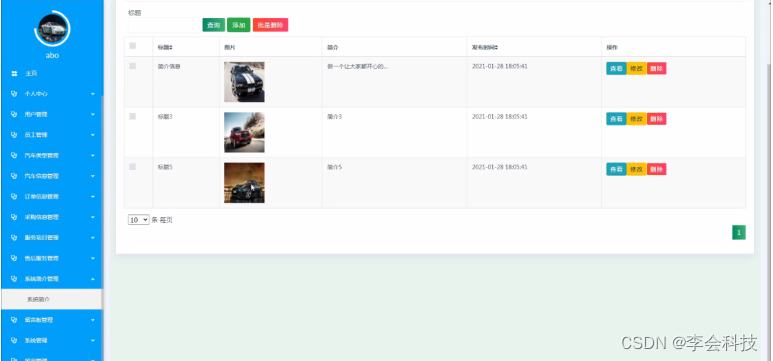The image size is (773, 361).
Task: Tick the checkbox for the 简介信息 row
Action: click(x=132, y=66)
